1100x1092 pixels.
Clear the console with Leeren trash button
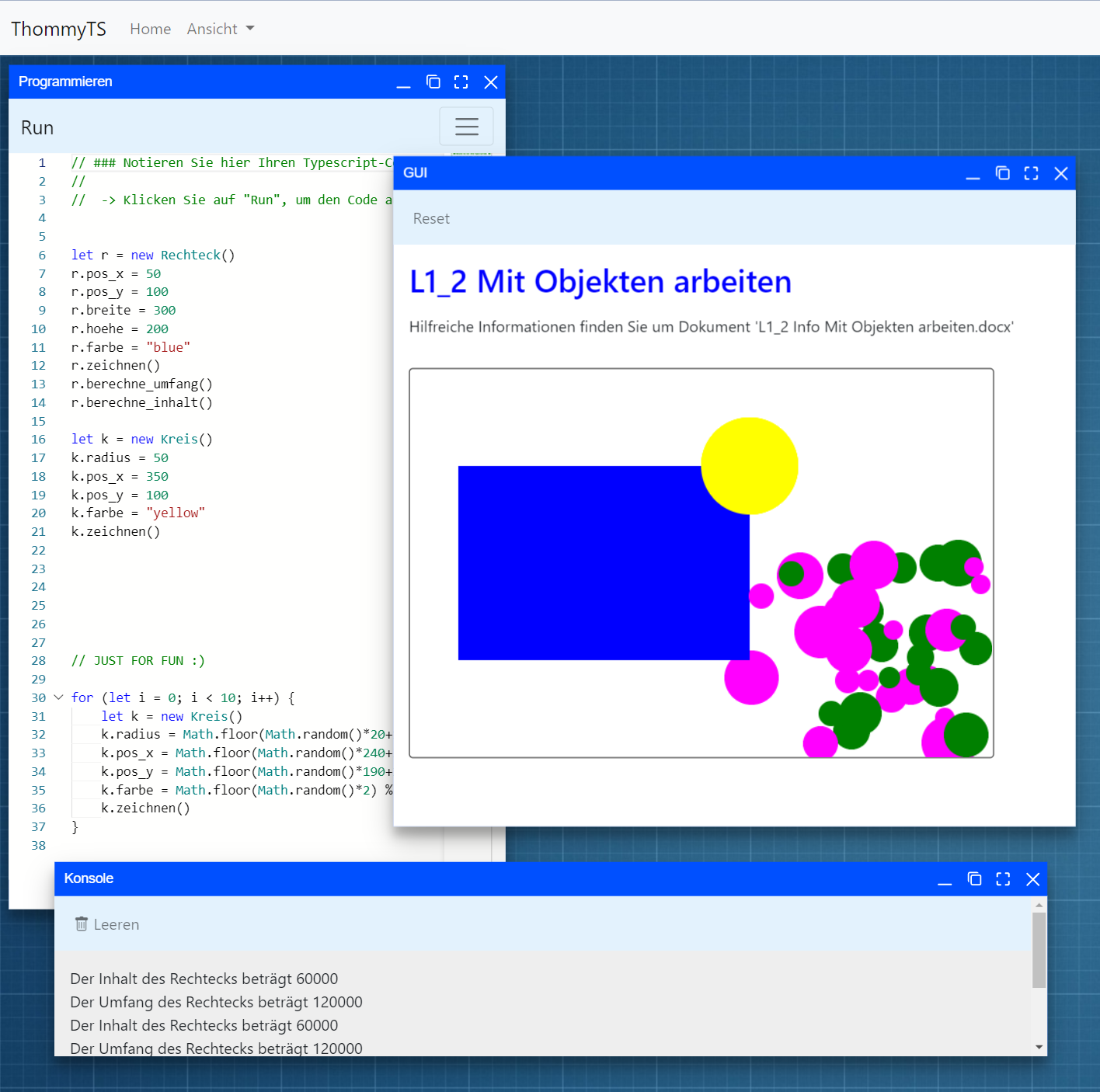(x=107, y=924)
